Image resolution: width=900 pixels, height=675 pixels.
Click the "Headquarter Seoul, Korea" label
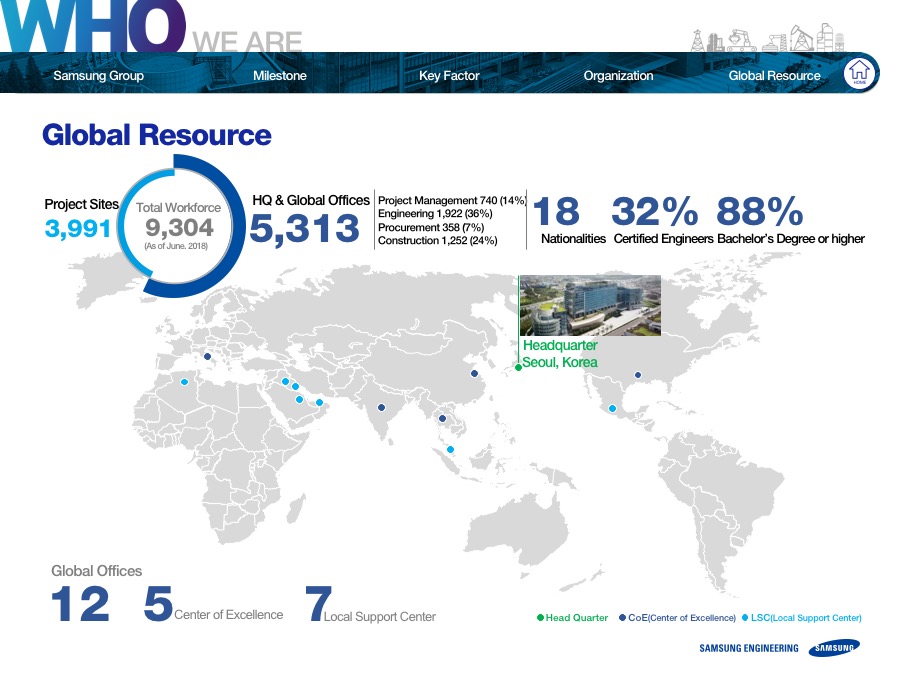560,354
